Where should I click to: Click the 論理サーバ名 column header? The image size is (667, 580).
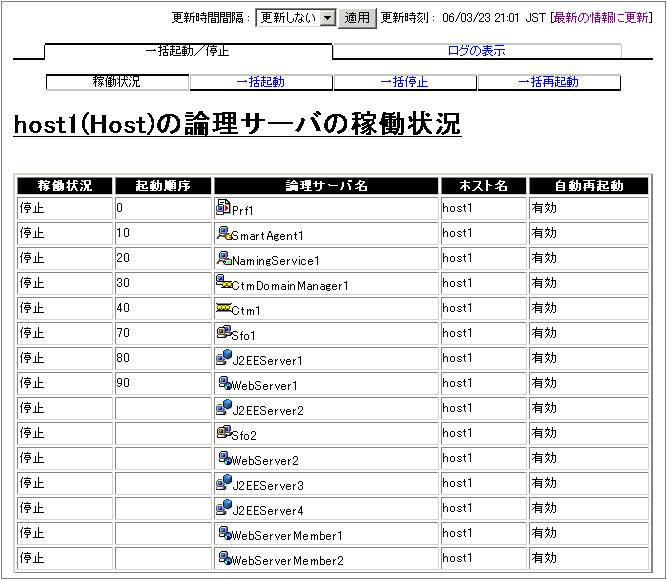tap(326, 186)
